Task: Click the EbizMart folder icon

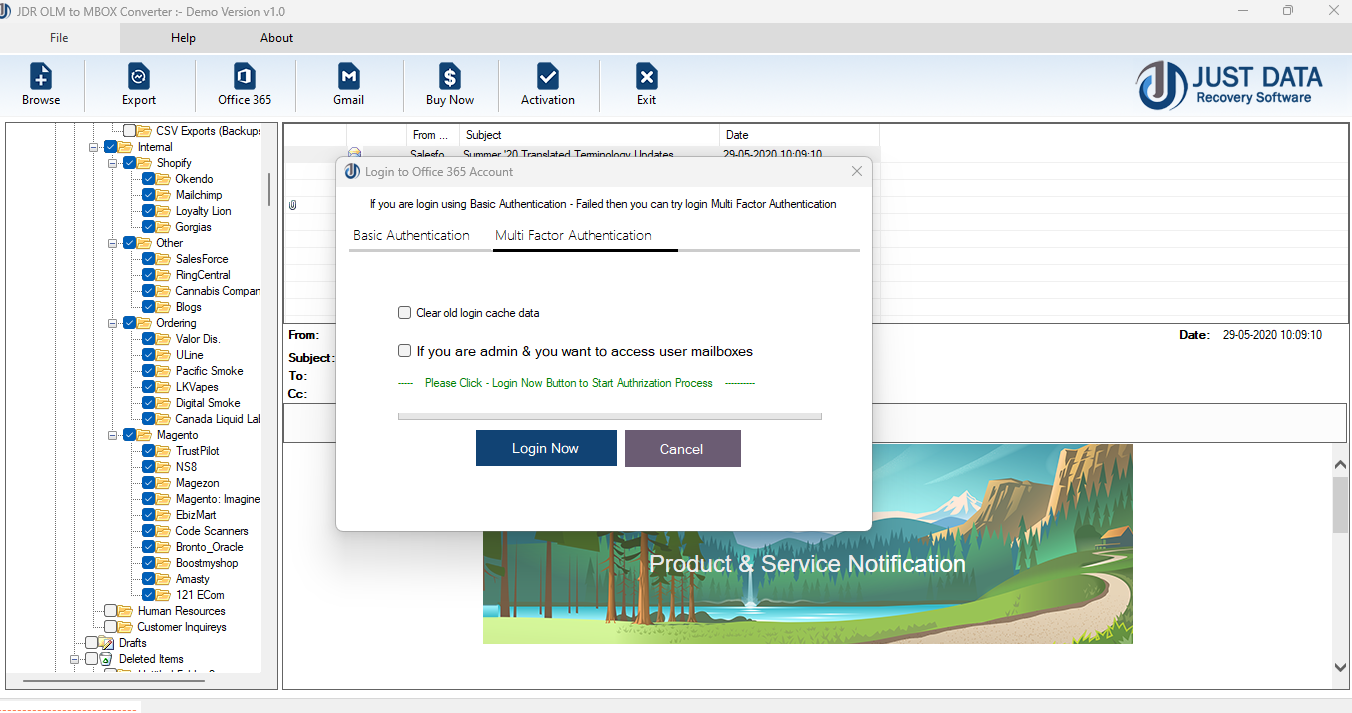Action: click(164, 515)
